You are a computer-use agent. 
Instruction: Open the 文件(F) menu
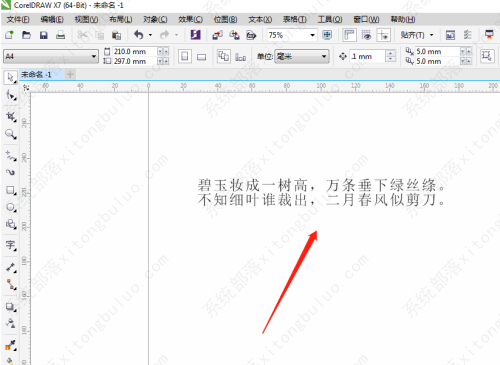[x=18, y=20]
